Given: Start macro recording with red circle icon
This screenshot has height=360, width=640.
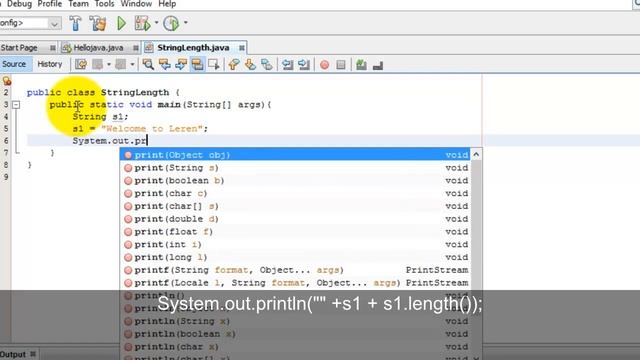Looking at the screenshot, I should [x=324, y=65].
